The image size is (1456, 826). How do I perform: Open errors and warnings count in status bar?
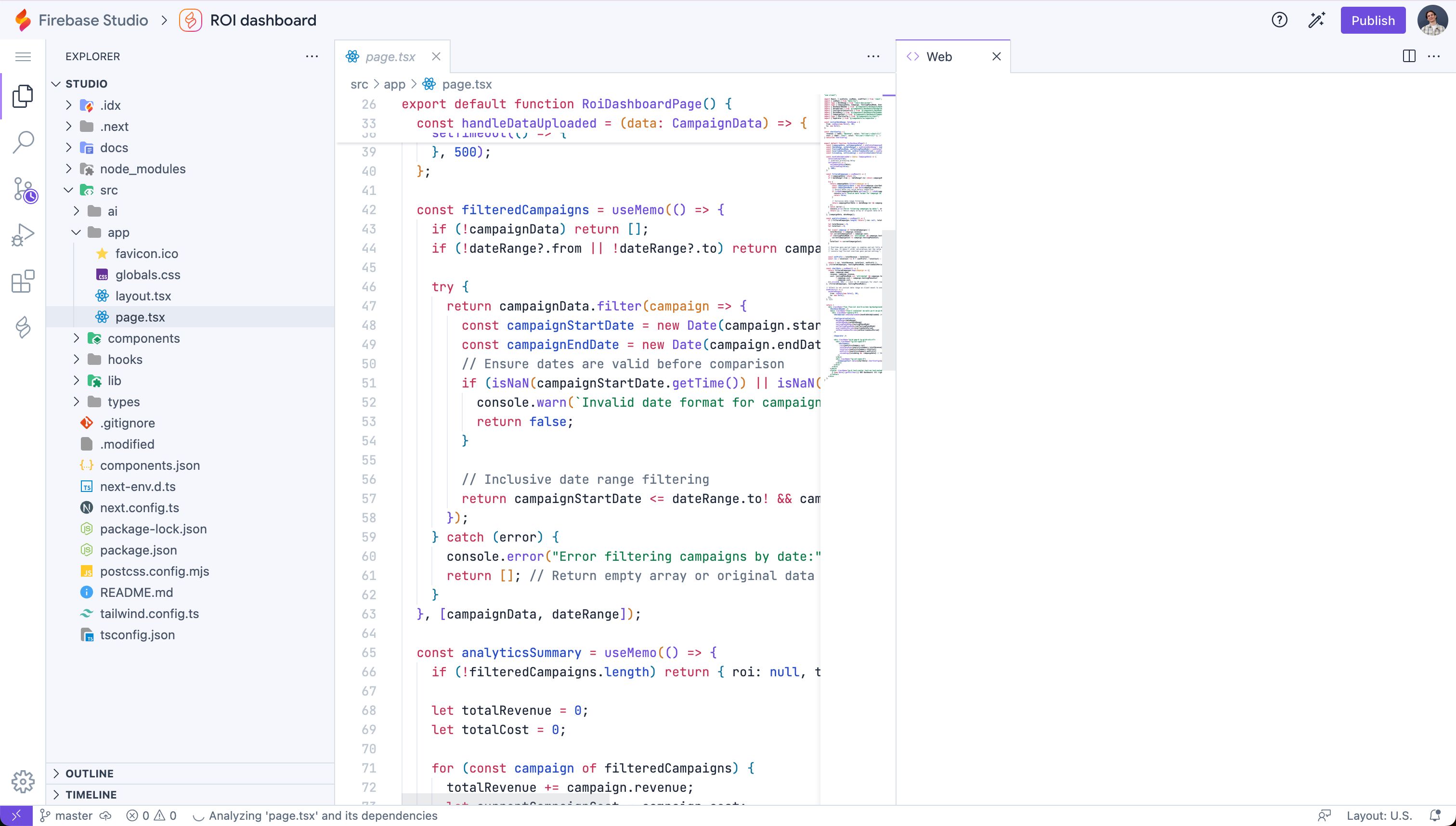click(151, 816)
